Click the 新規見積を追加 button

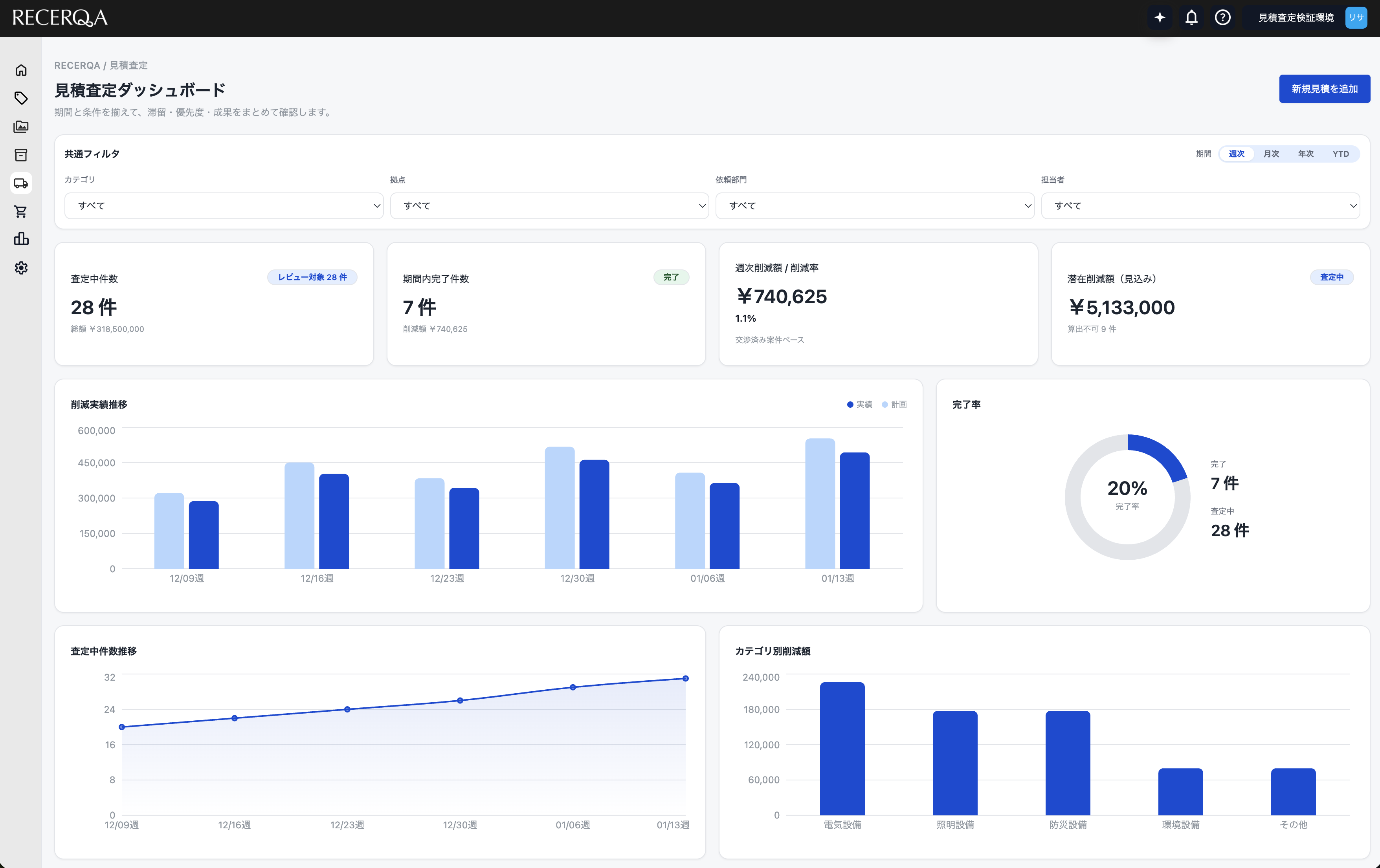pos(1324,89)
